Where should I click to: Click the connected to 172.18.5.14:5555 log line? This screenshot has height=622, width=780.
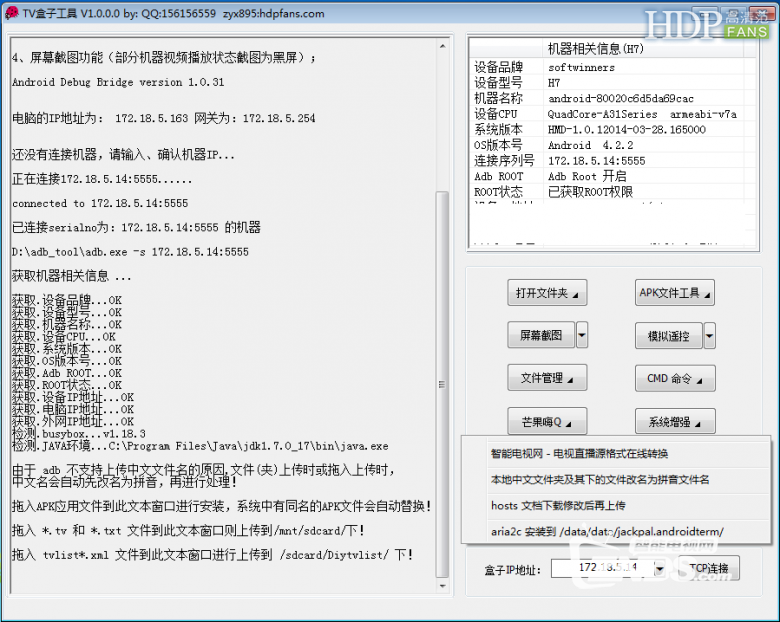click(x=100, y=203)
